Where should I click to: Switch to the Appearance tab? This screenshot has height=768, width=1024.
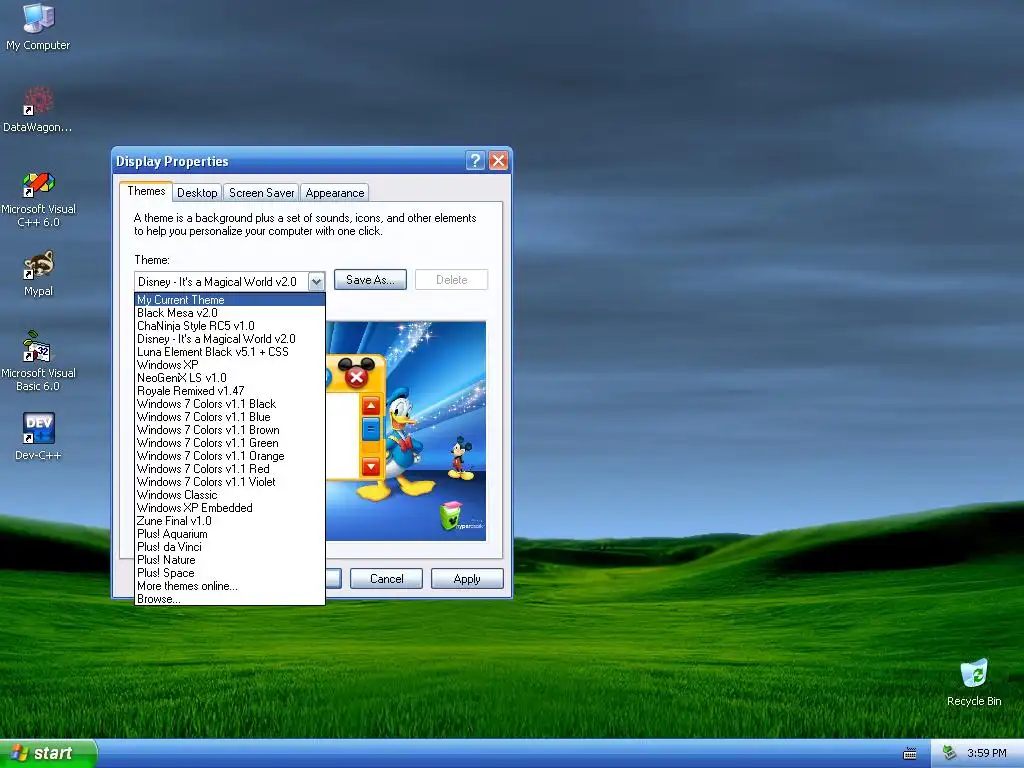pyautogui.click(x=335, y=193)
